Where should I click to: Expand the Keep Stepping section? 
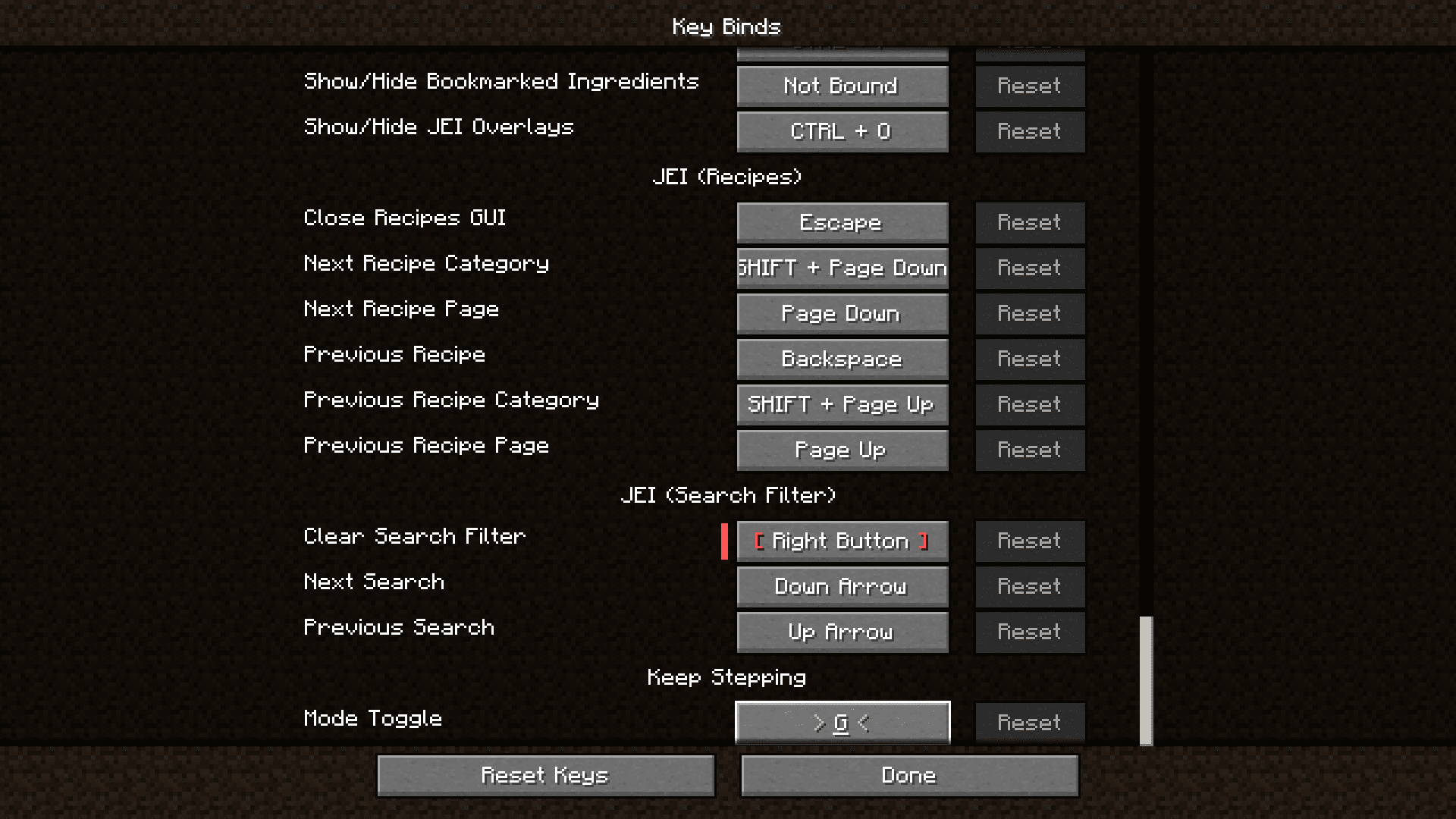[727, 677]
